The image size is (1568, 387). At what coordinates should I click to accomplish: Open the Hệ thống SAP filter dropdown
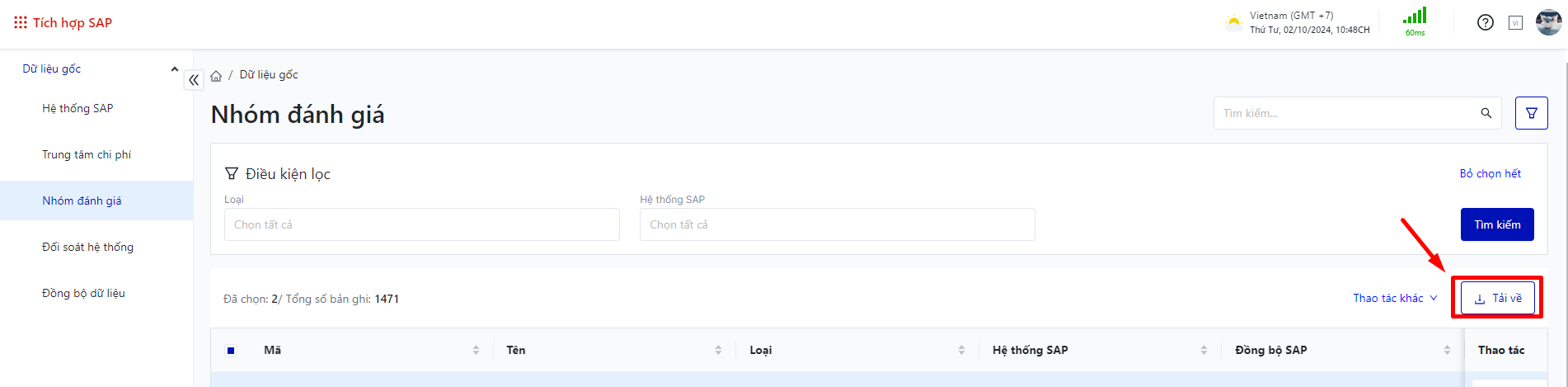837,224
